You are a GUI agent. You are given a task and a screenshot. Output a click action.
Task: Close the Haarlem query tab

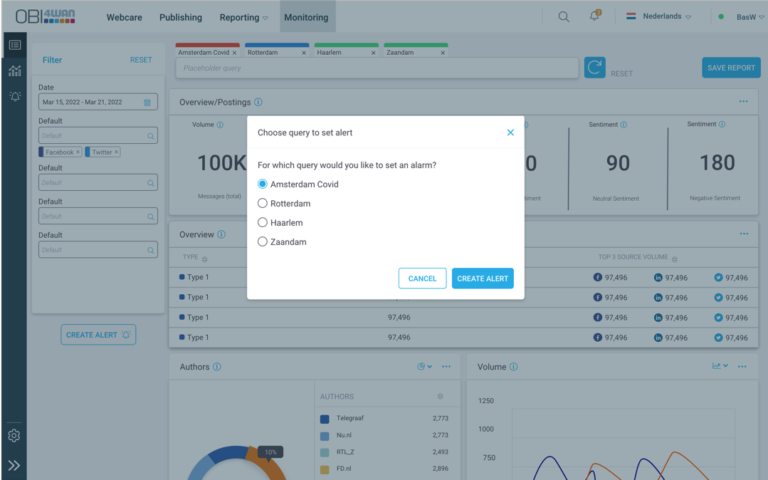click(373, 53)
